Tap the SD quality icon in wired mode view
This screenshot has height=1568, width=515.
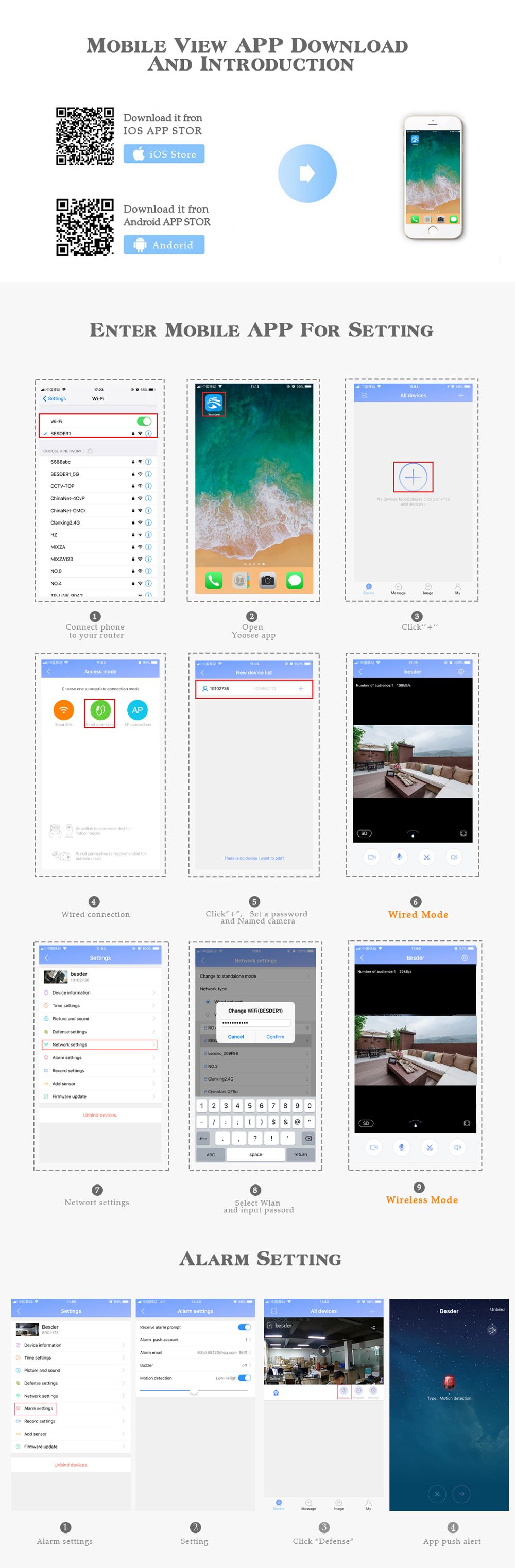click(x=364, y=833)
